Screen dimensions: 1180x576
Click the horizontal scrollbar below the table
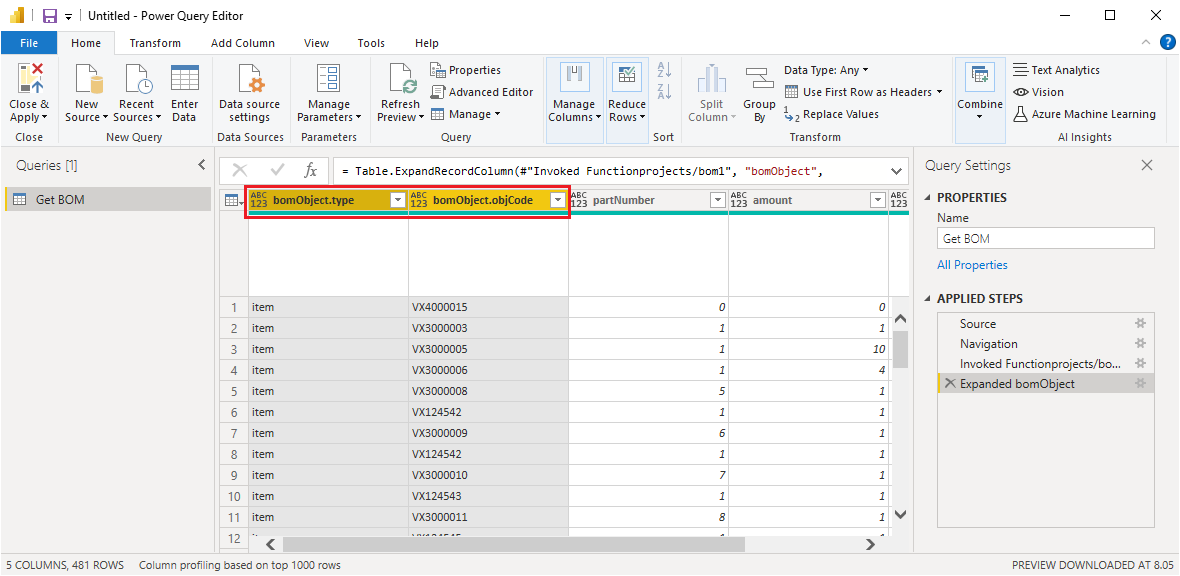click(513, 545)
